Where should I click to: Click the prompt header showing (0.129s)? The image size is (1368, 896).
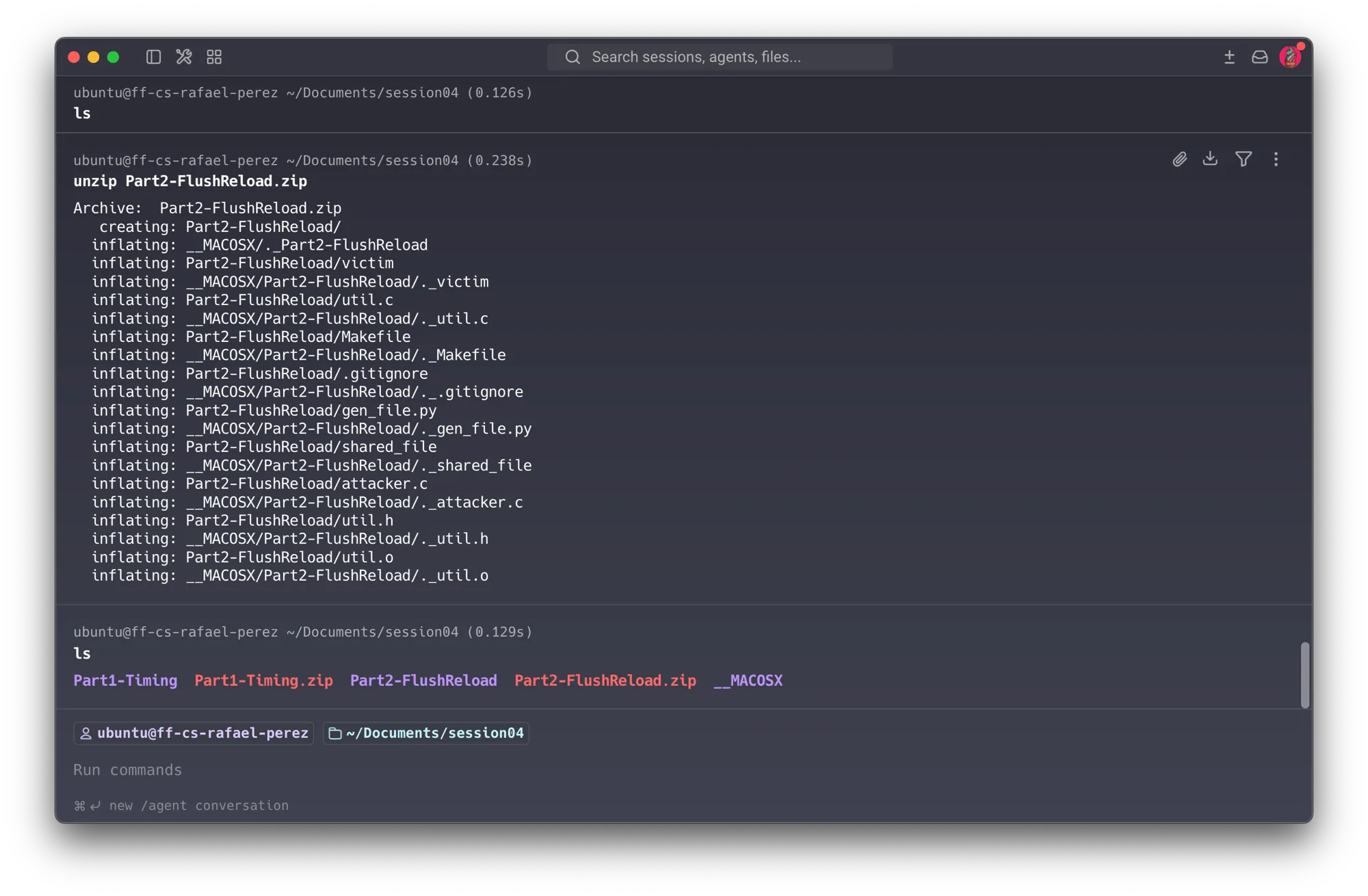point(303,632)
